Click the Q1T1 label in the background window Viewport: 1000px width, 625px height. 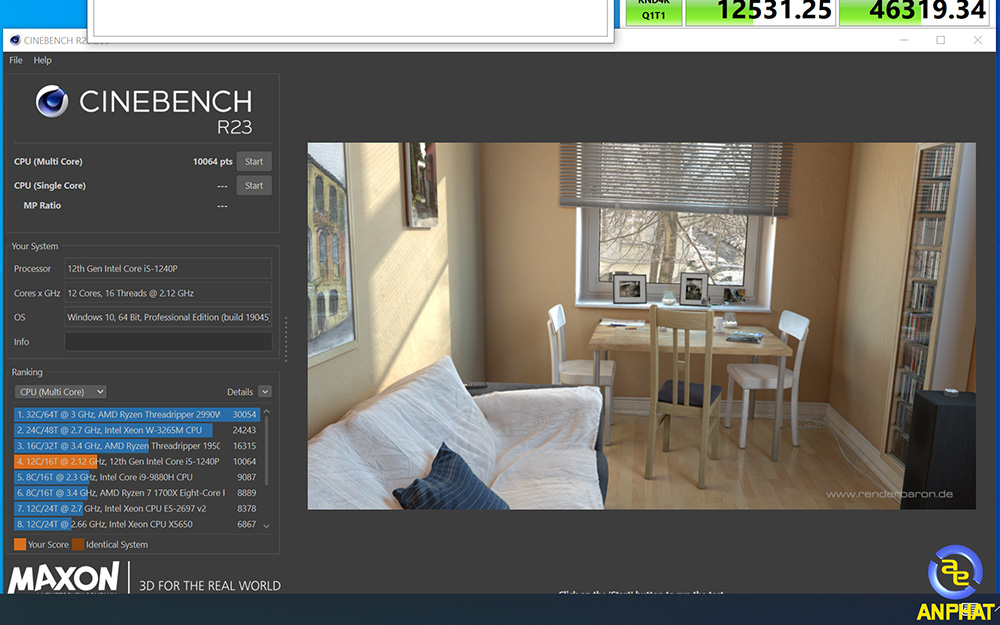point(654,13)
